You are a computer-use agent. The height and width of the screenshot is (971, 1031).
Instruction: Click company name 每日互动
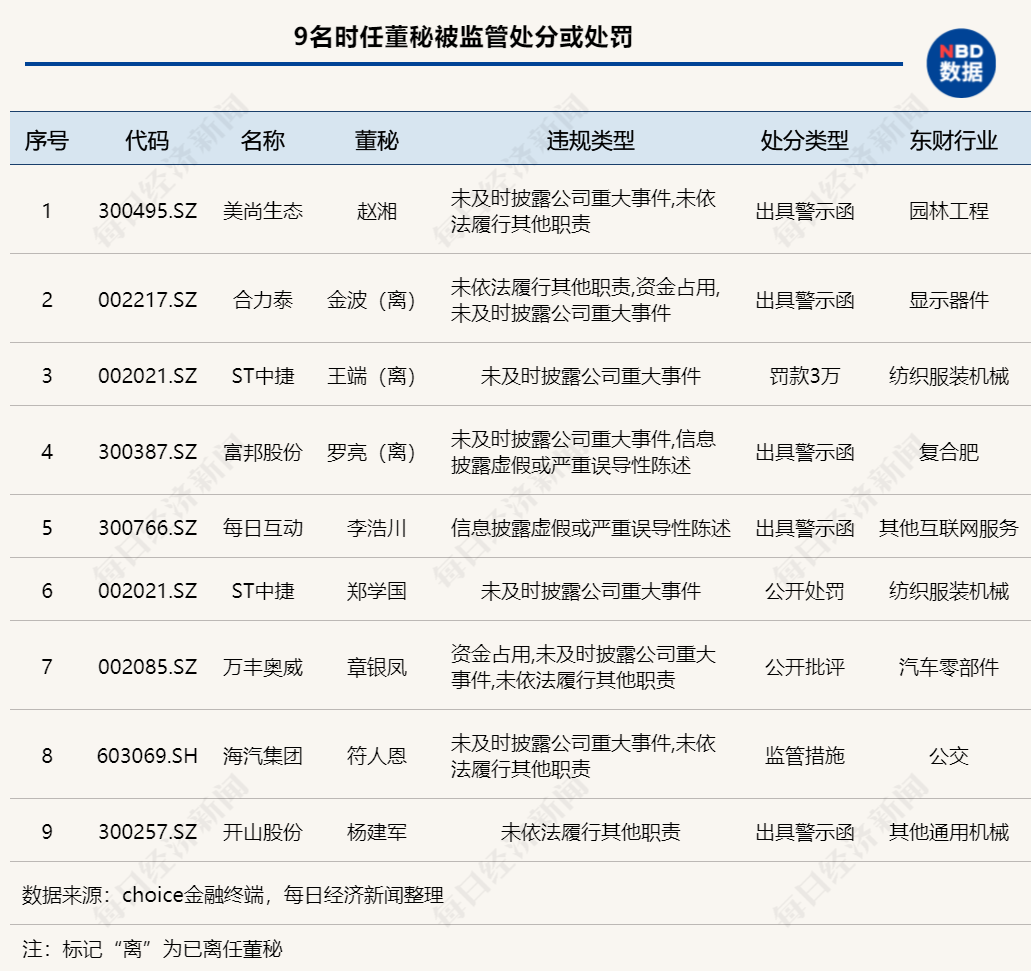click(x=262, y=528)
